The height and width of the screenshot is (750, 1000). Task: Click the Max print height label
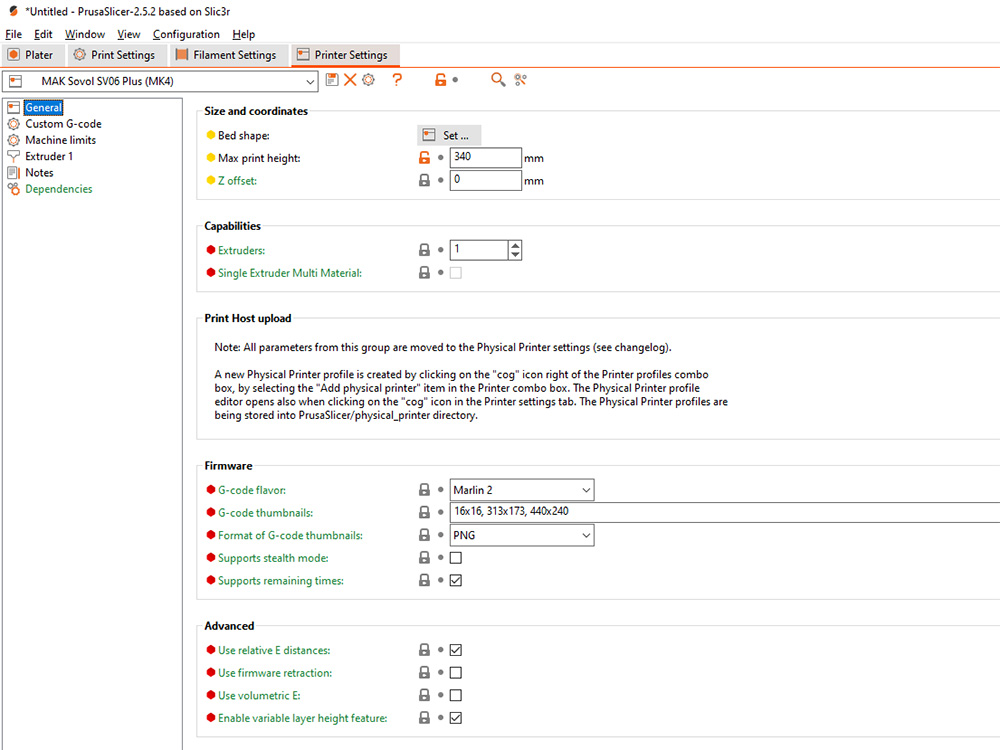click(259, 158)
